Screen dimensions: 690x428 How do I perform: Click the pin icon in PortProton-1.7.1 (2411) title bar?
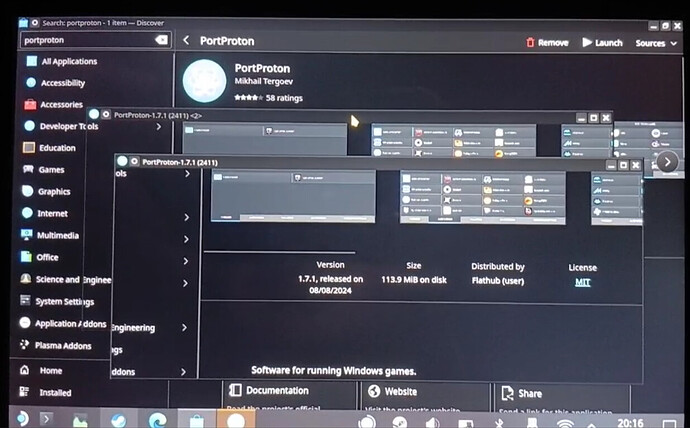pyautogui.click(x=134, y=162)
